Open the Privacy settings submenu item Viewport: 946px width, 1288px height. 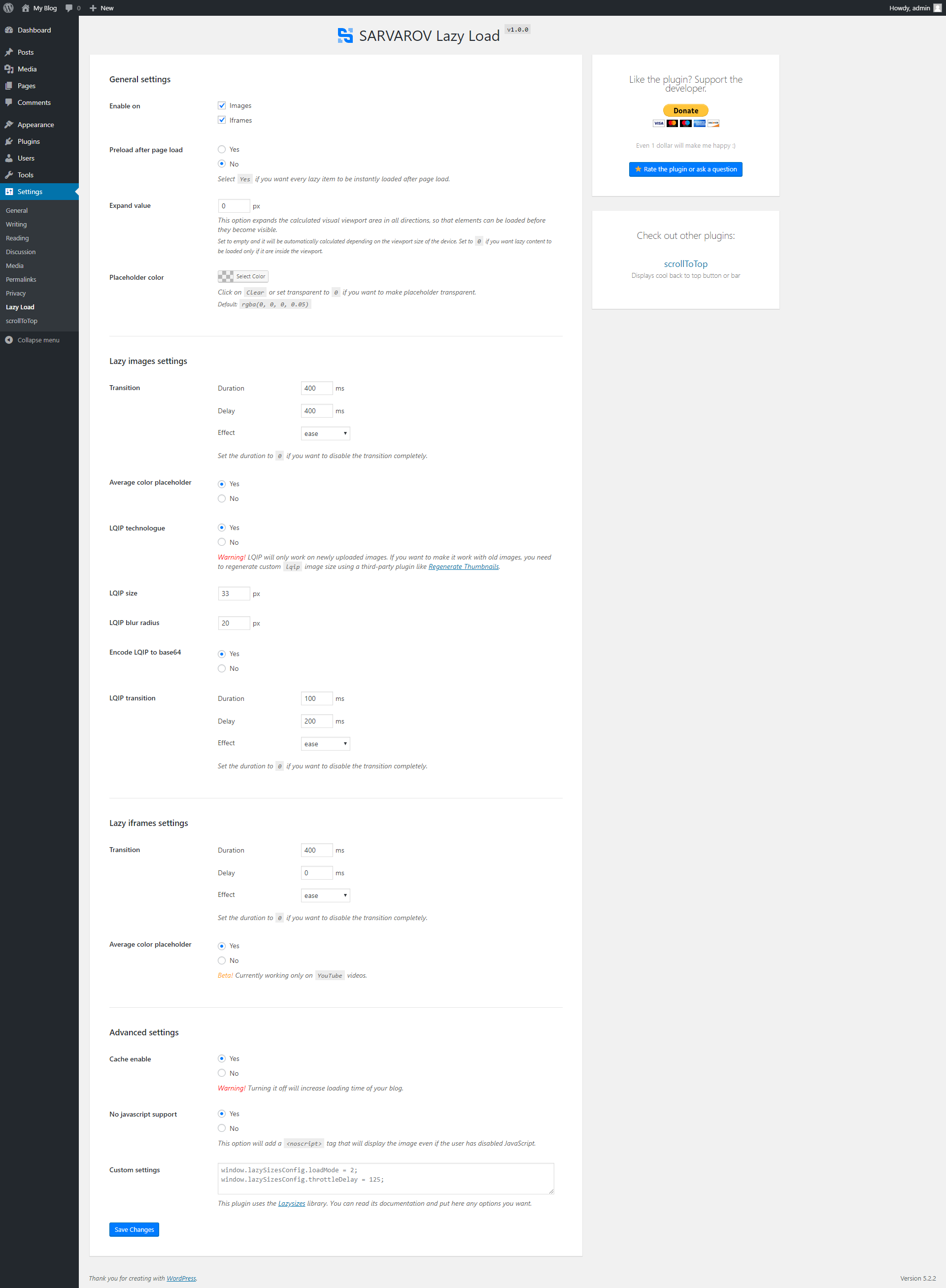click(15, 293)
